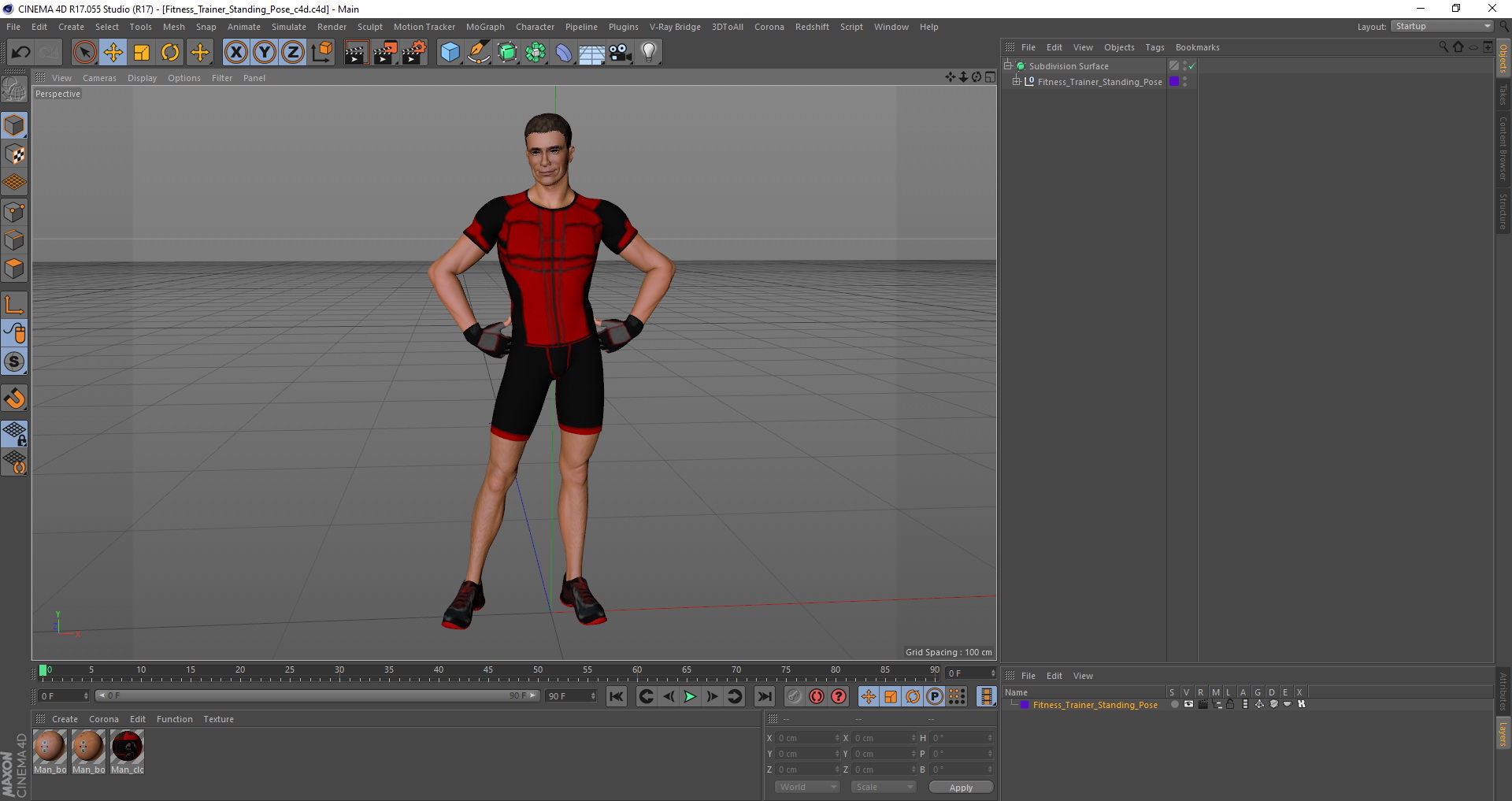Toggle Enable Snap button
1512x801 pixels.
coord(14,399)
